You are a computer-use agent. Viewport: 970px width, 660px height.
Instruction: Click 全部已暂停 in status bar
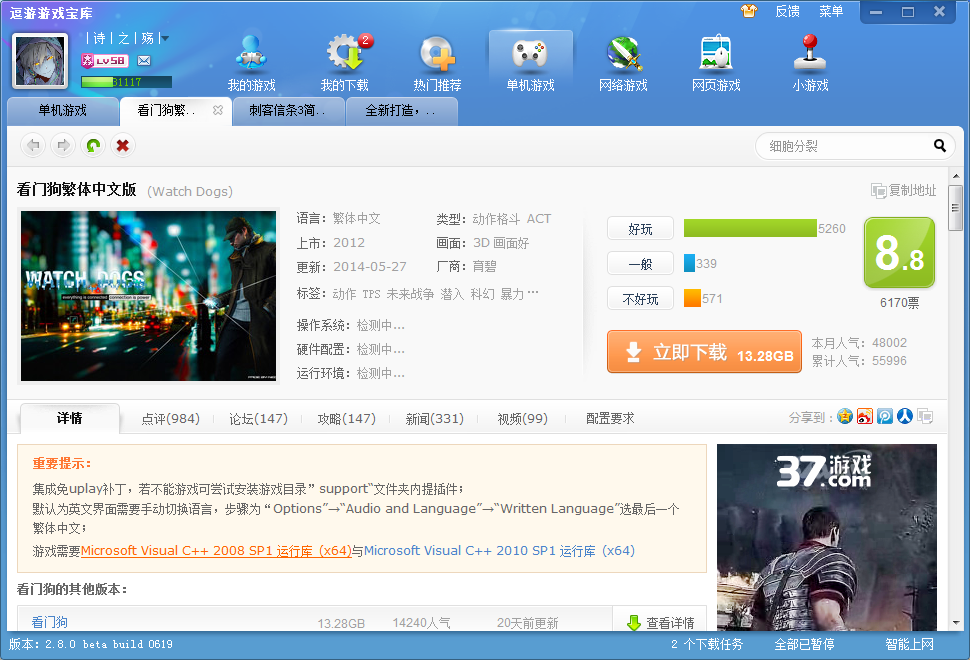coord(804,645)
